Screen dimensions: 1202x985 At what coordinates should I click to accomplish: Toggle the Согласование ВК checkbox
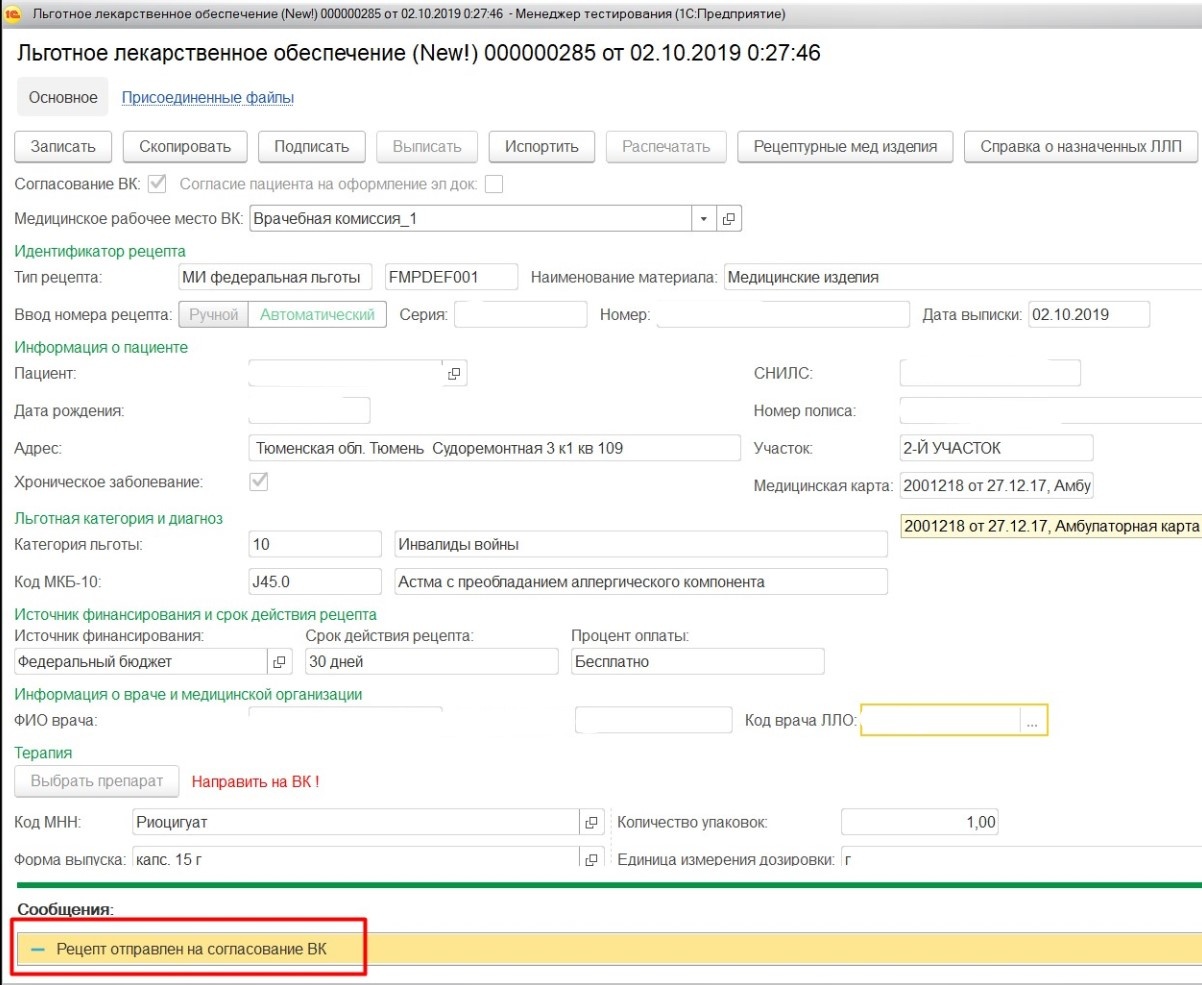[x=157, y=184]
